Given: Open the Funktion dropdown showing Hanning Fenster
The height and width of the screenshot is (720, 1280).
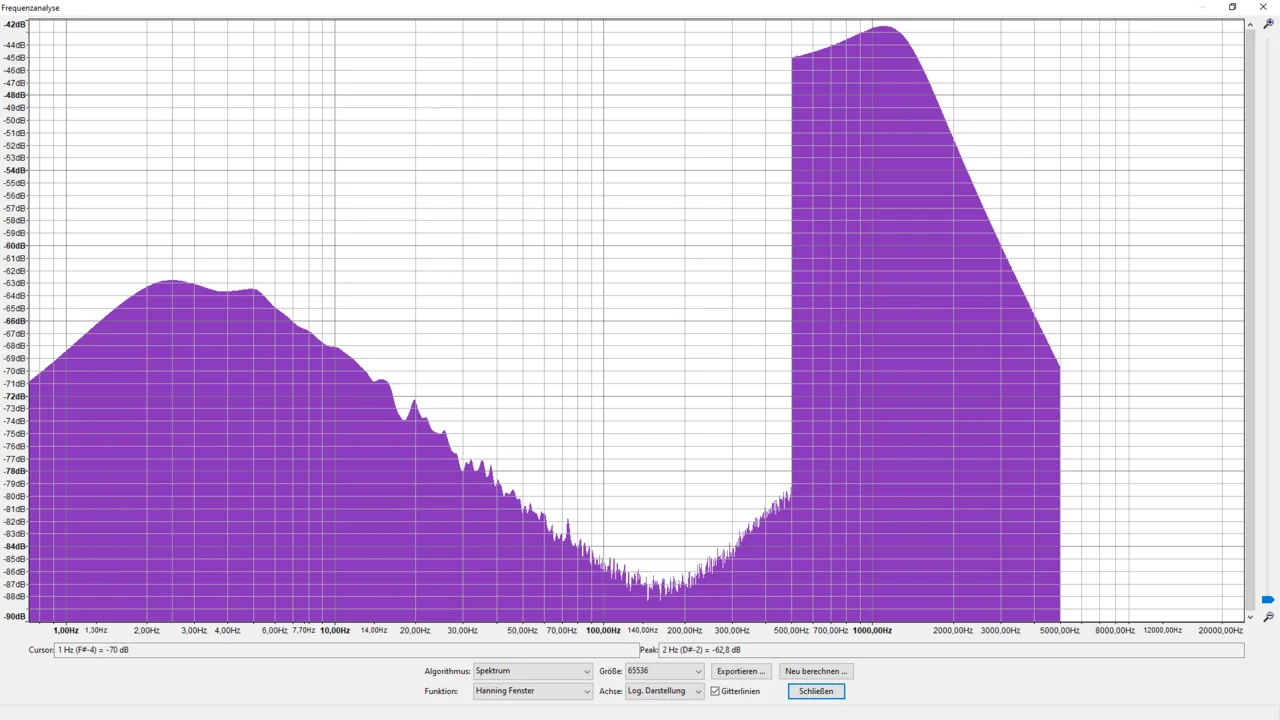Looking at the screenshot, I should coord(532,691).
